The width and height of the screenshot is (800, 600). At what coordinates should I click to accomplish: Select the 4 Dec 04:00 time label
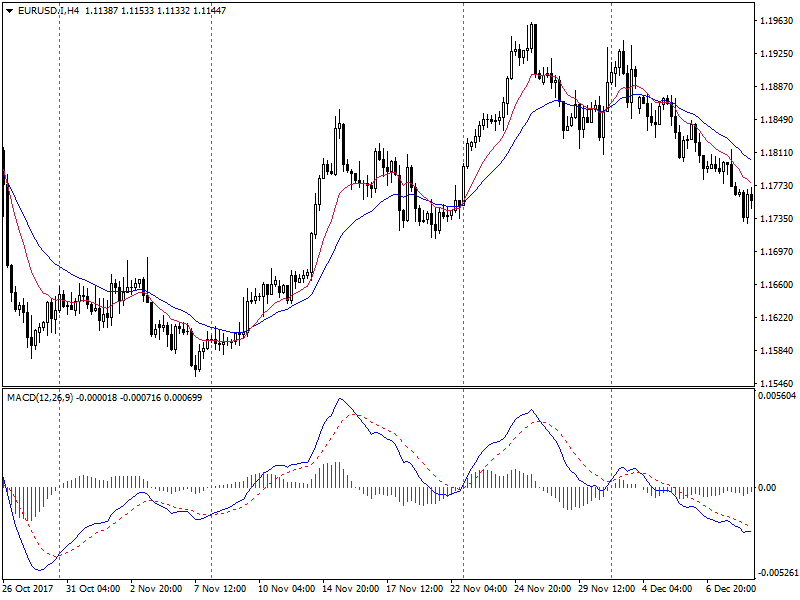(x=667, y=588)
